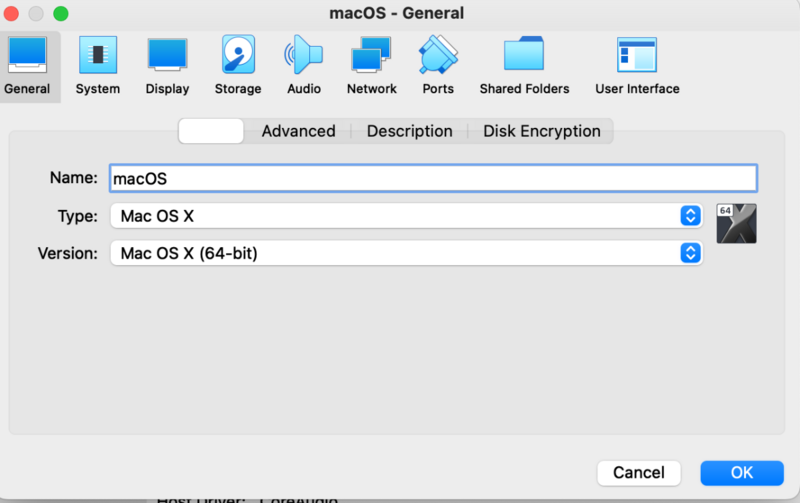Image resolution: width=800 pixels, height=503 pixels.
Task: Open the Version dropdown showing Mac OS X (64-bit)
Action: 406,253
